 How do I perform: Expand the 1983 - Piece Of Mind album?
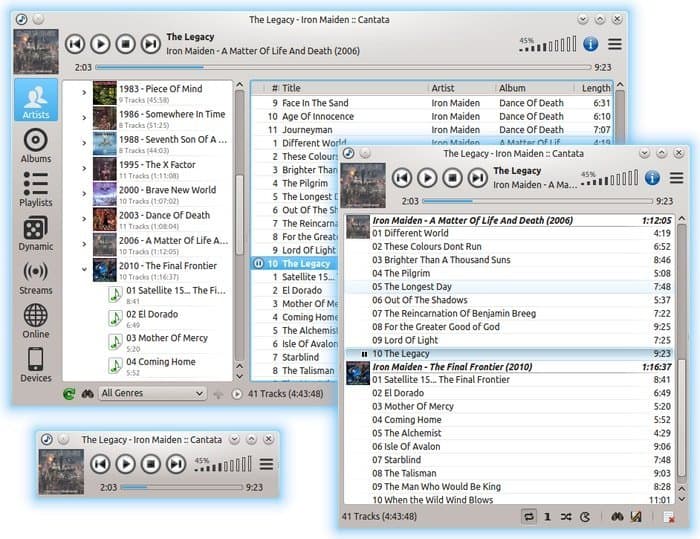[84, 92]
